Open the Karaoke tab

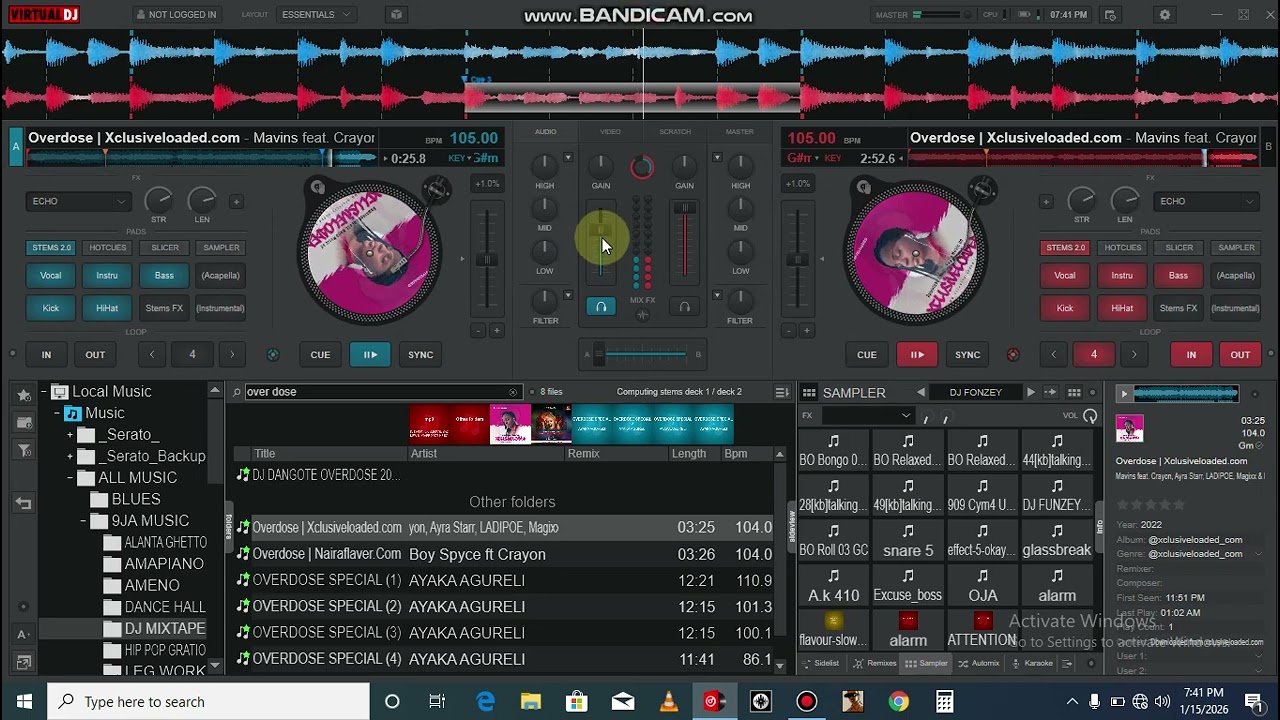1032,663
